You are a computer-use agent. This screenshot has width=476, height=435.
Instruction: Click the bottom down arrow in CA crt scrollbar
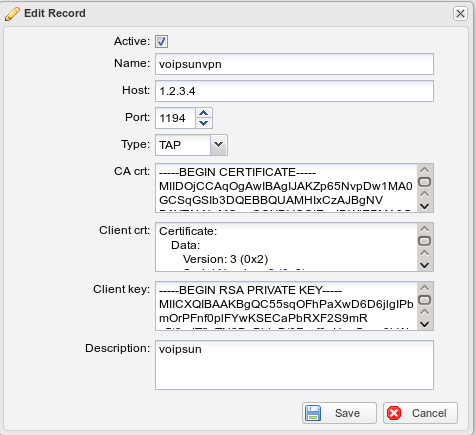click(x=425, y=206)
